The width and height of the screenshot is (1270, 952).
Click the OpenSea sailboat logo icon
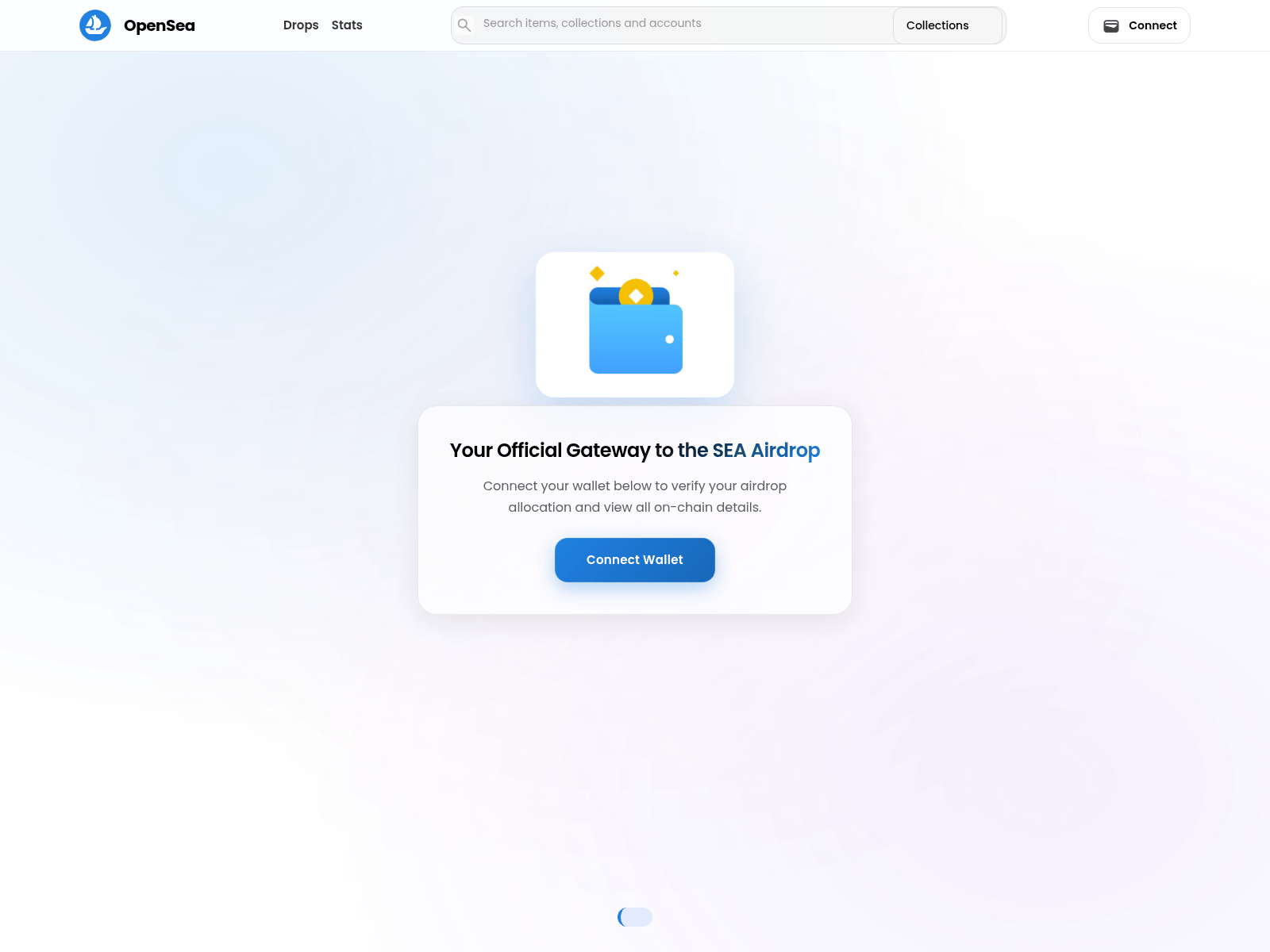pyautogui.click(x=95, y=25)
